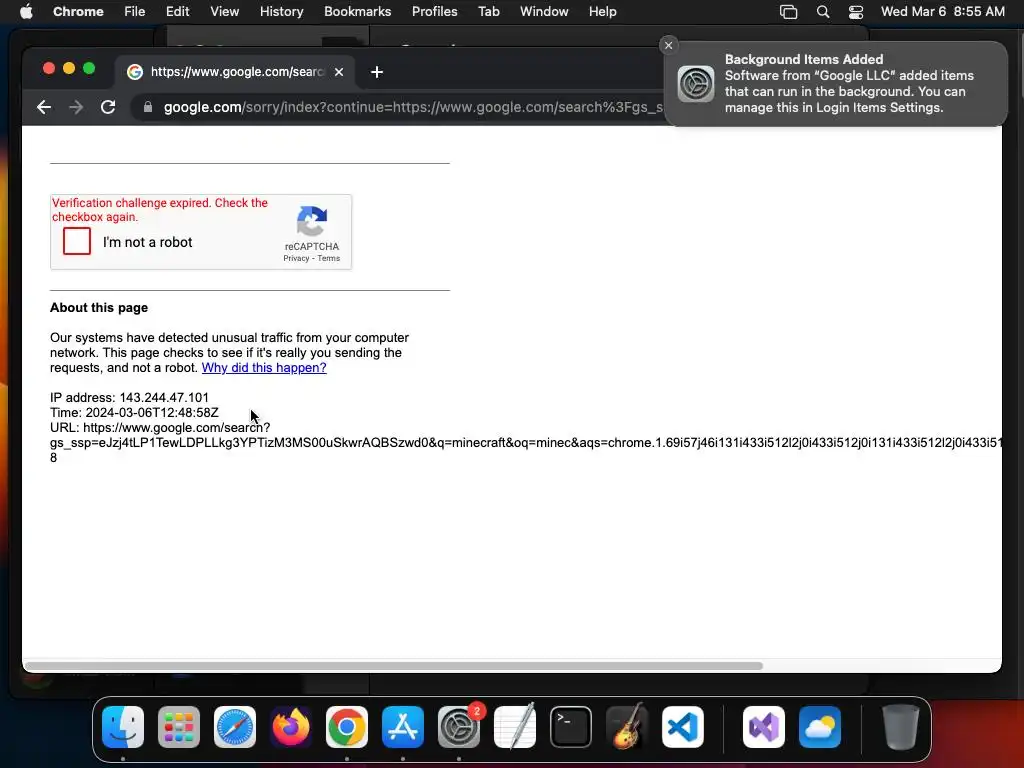Open the reCAPTCHA Terms link
The height and width of the screenshot is (768, 1024).
point(328,259)
